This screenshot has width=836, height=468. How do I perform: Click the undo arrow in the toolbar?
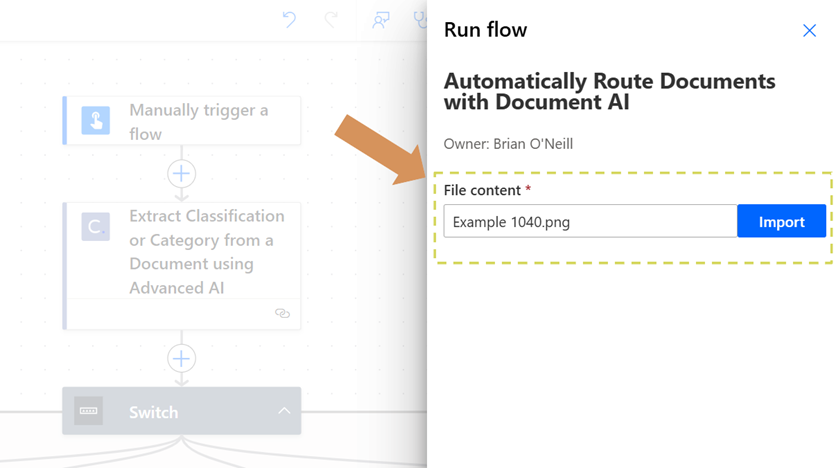[x=289, y=20]
